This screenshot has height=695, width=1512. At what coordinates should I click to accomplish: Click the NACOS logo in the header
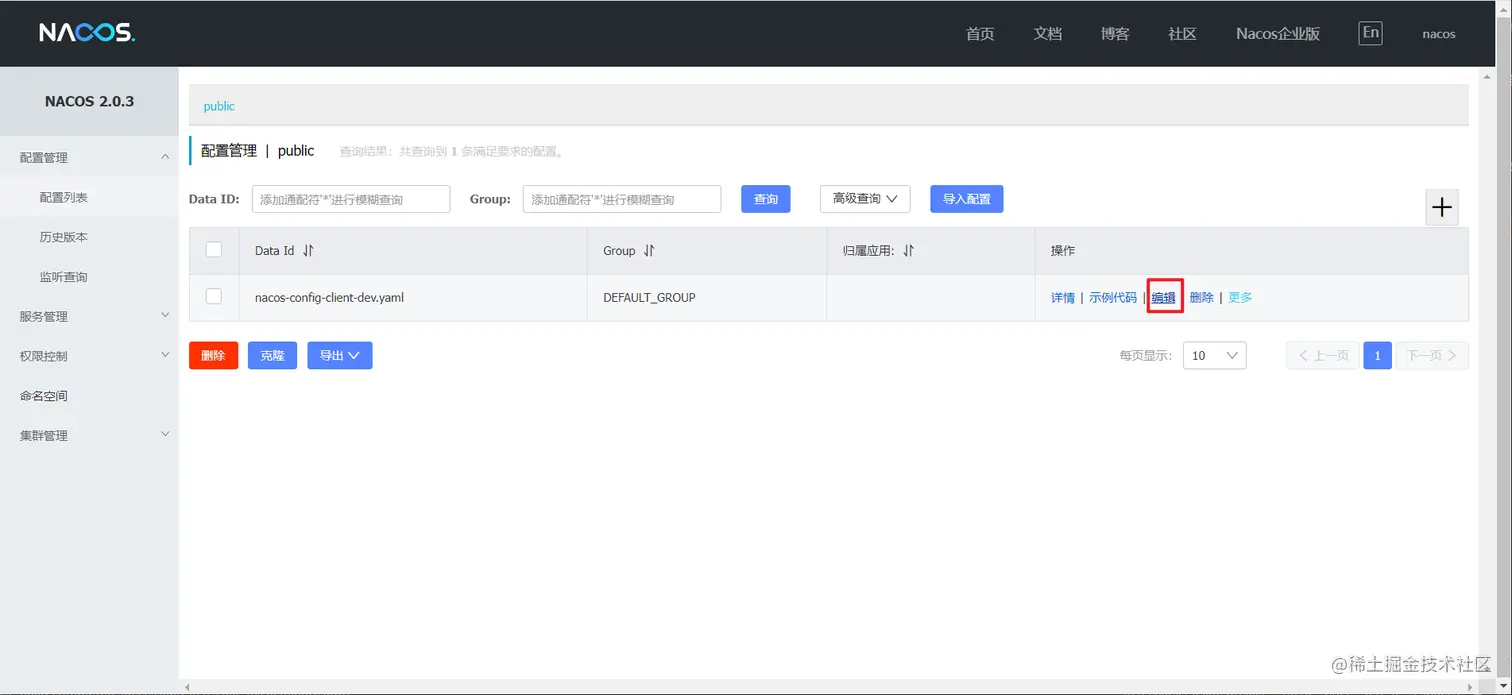coord(87,33)
